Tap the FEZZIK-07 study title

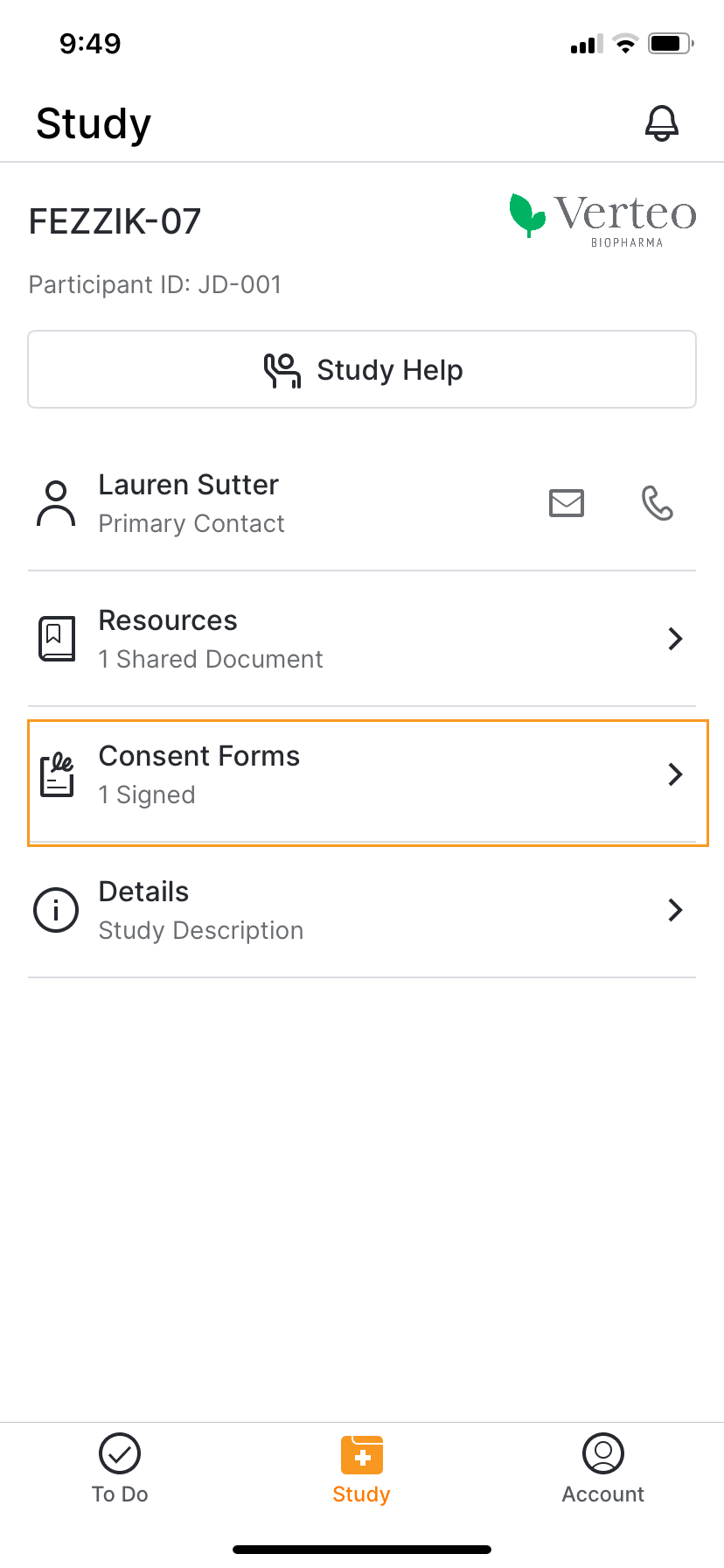[115, 221]
